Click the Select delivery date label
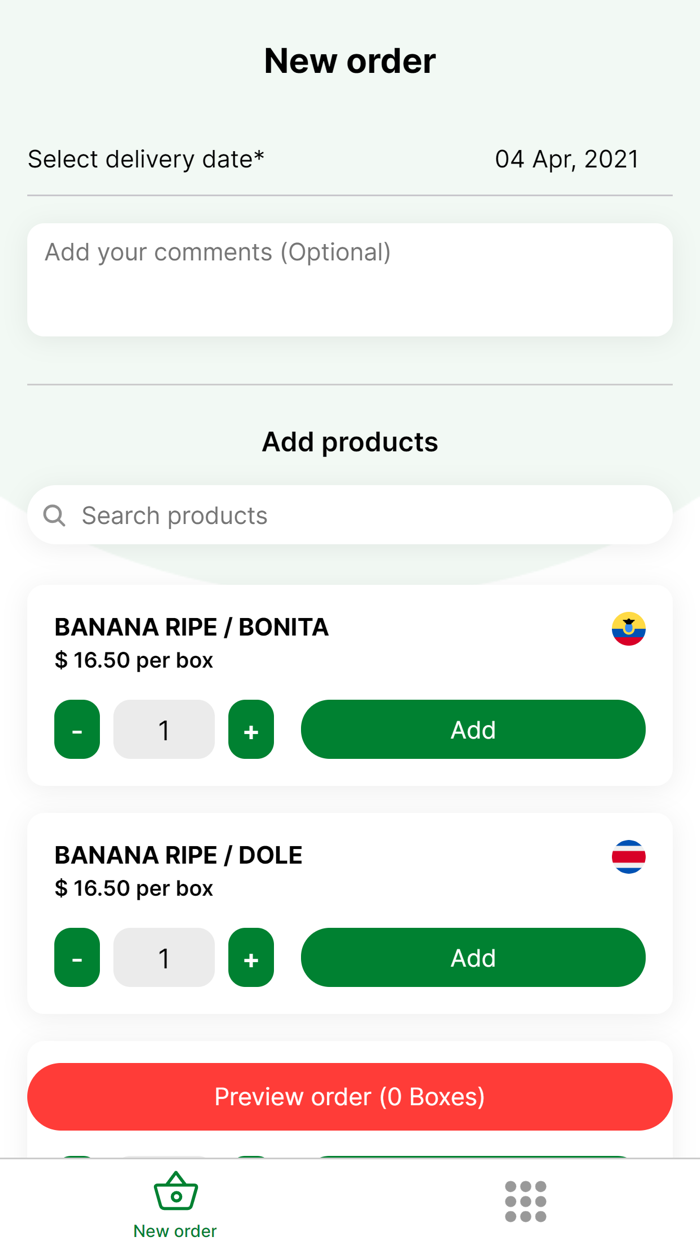 coord(146,159)
